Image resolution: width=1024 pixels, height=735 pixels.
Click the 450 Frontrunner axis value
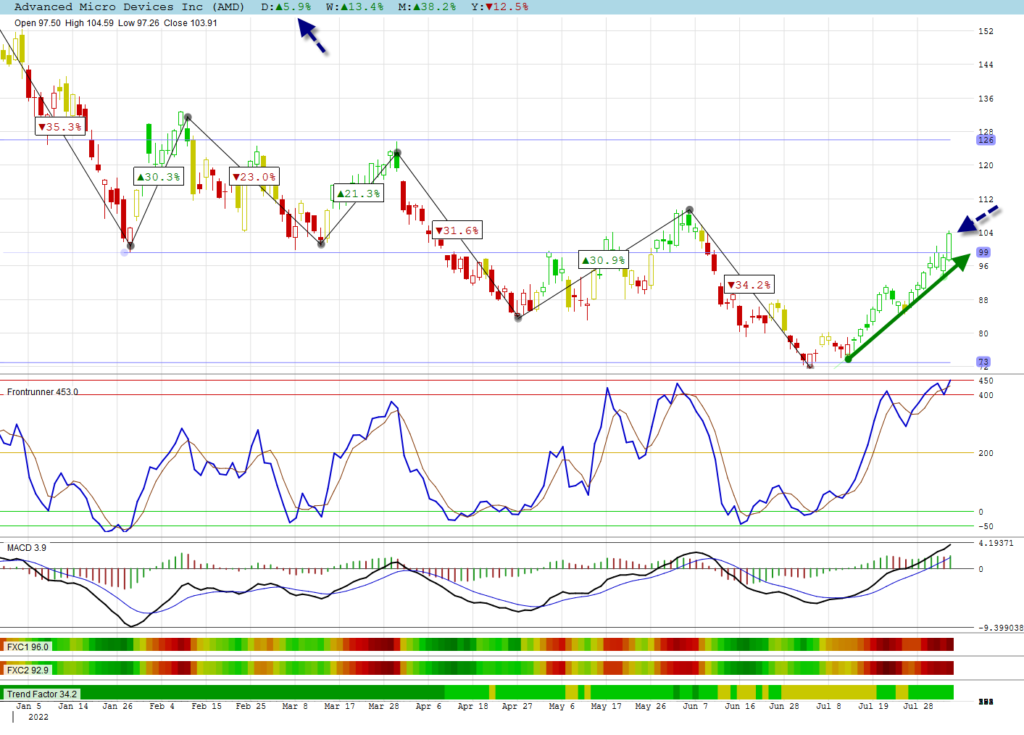tap(985, 381)
